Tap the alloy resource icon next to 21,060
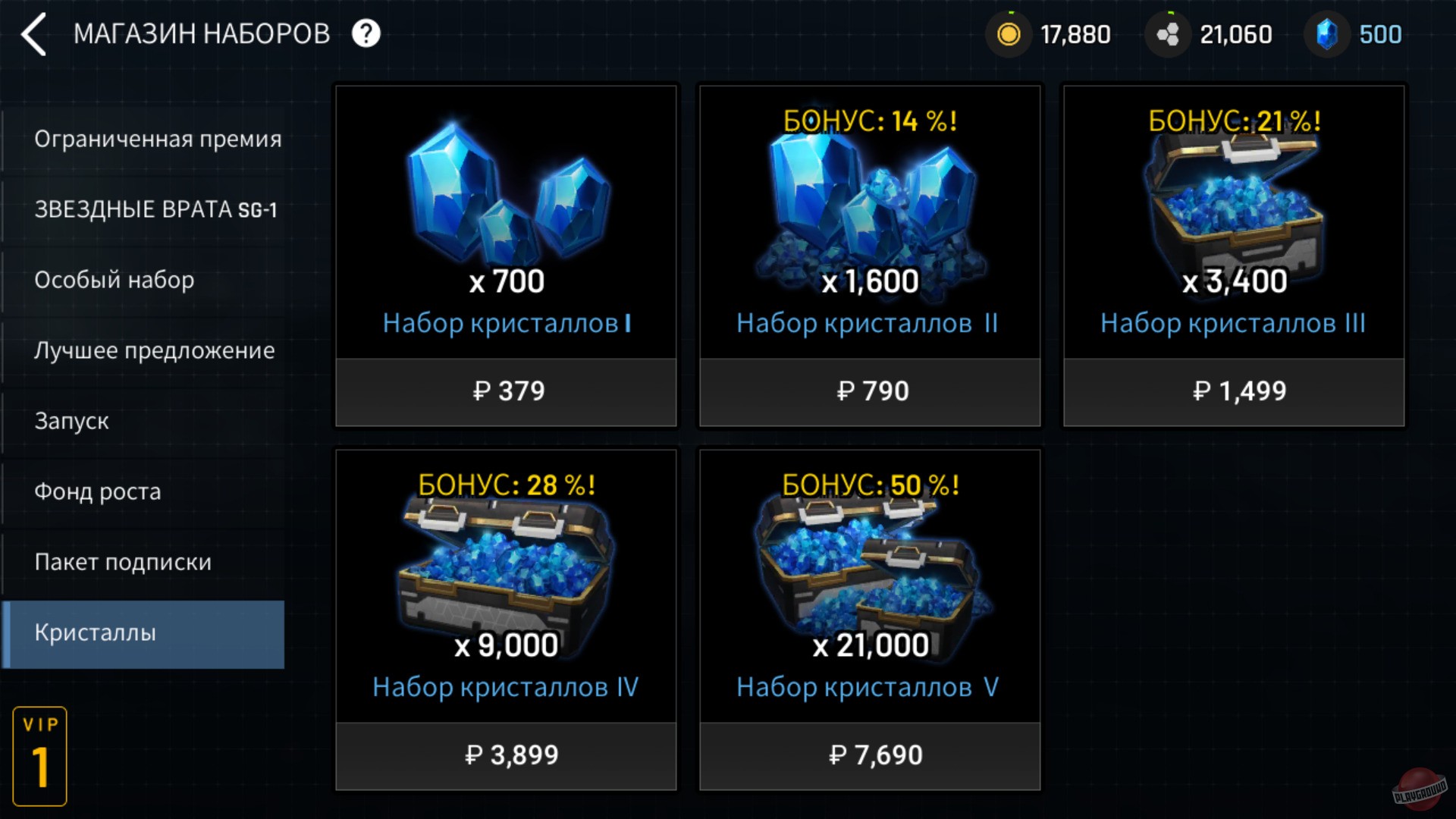 [x=1168, y=34]
